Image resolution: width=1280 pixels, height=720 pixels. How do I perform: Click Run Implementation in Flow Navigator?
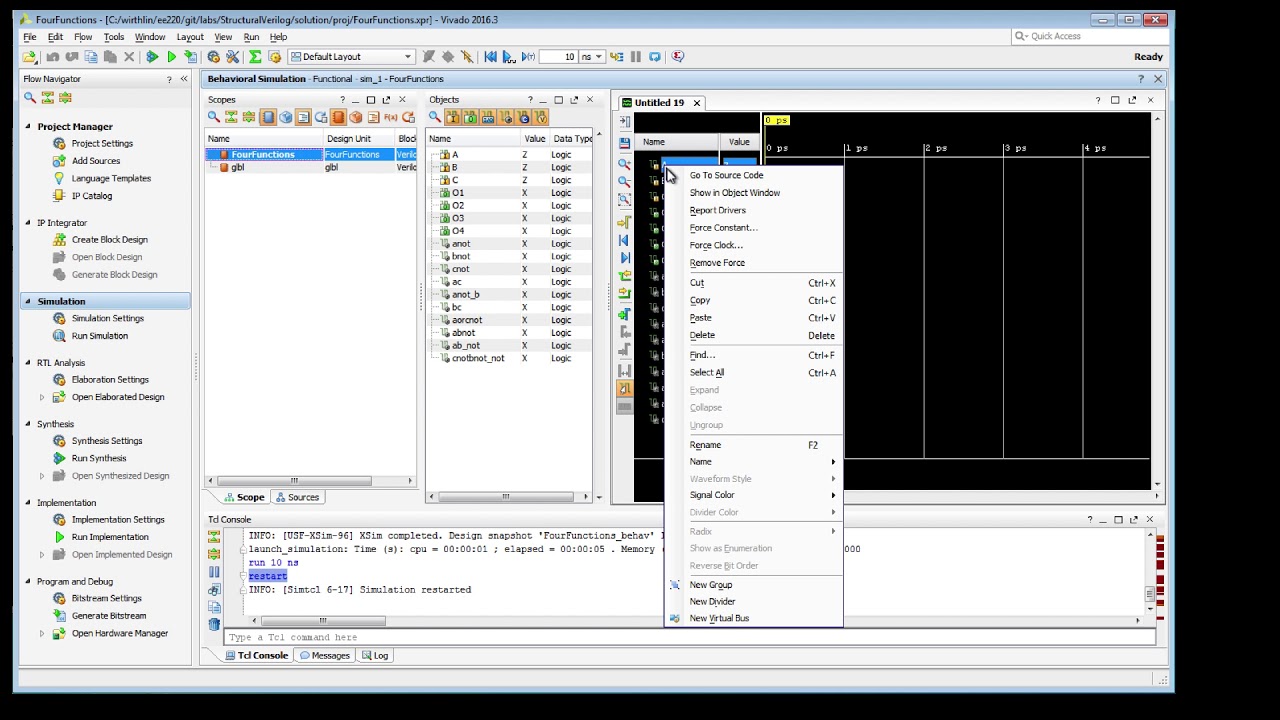pos(110,537)
